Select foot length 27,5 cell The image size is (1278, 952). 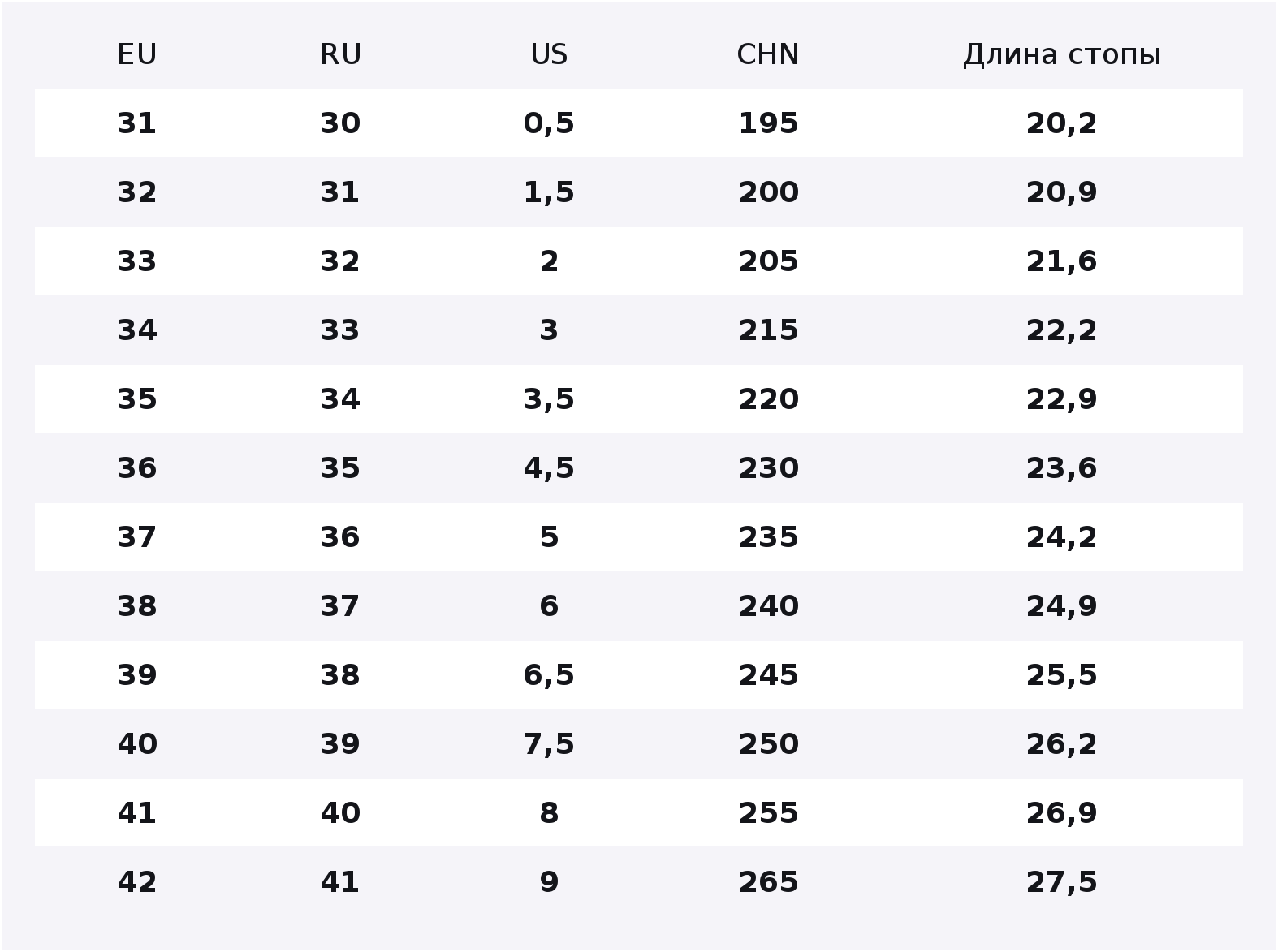click(x=1061, y=882)
